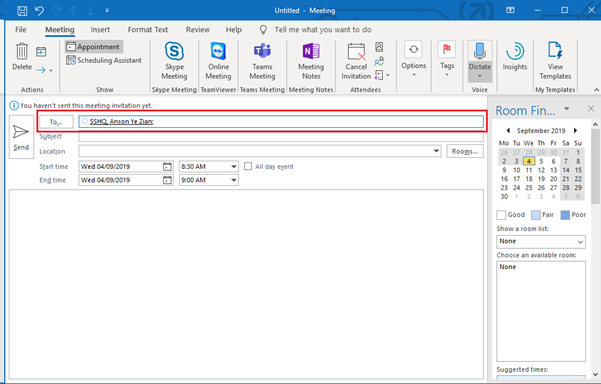Open Room Finder pane options arrow

[x=567, y=109]
